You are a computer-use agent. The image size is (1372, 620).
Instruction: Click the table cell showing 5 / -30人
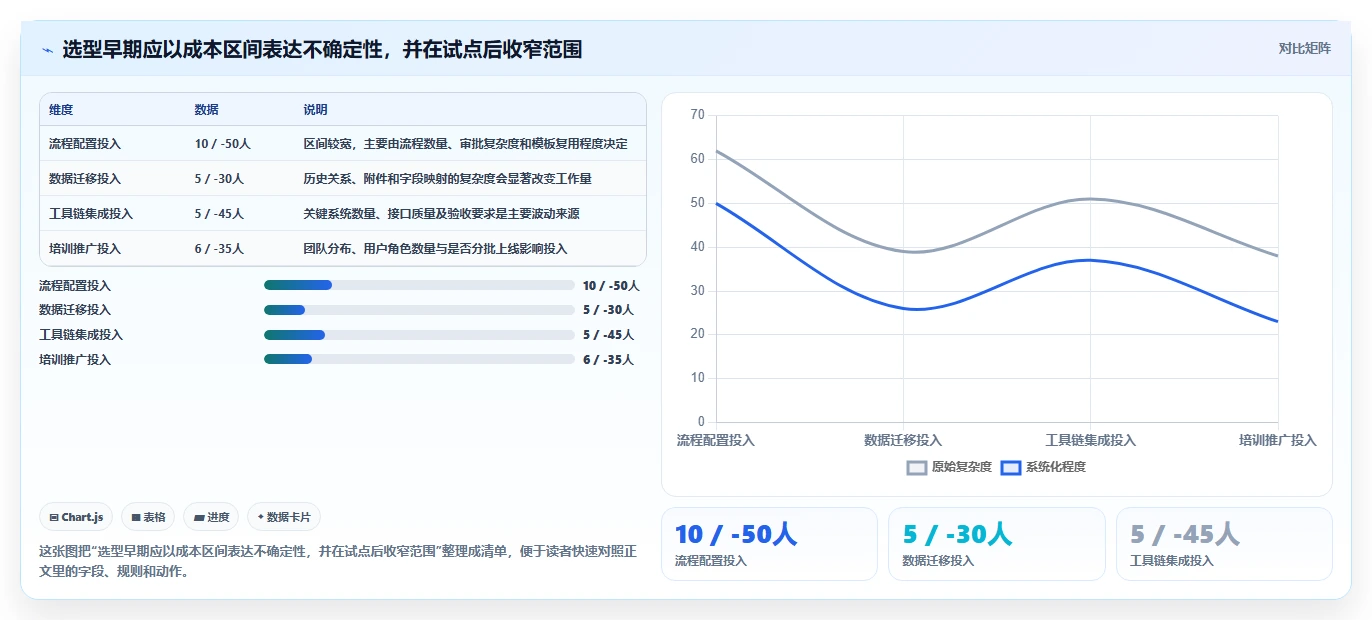point(220,179)
